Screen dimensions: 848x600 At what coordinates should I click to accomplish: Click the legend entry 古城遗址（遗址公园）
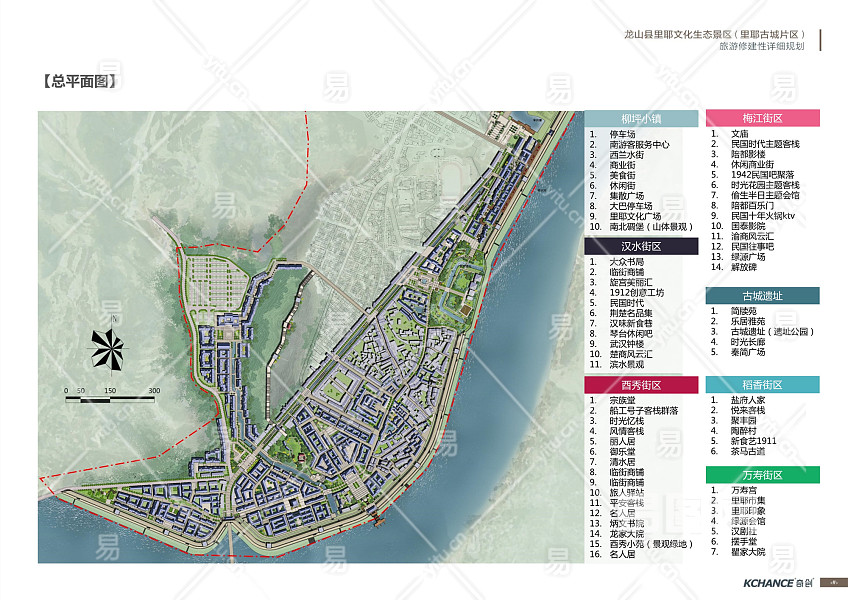[x=772, y=332]
